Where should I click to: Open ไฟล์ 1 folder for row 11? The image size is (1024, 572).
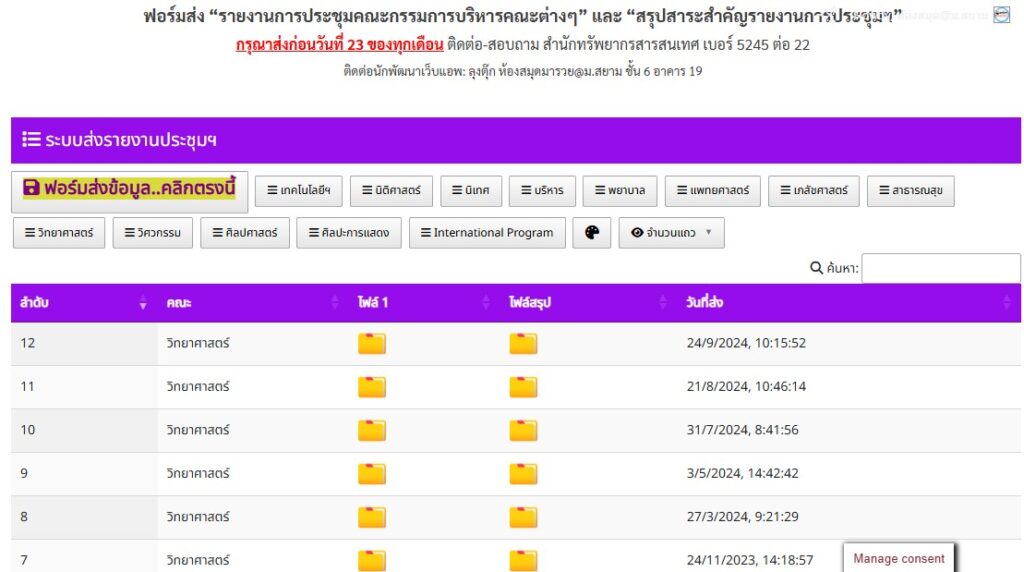tap(372, 387)
